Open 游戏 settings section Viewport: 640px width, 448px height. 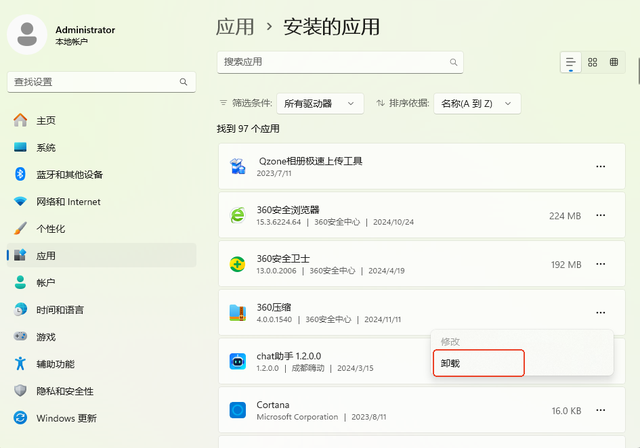point(102,337)
